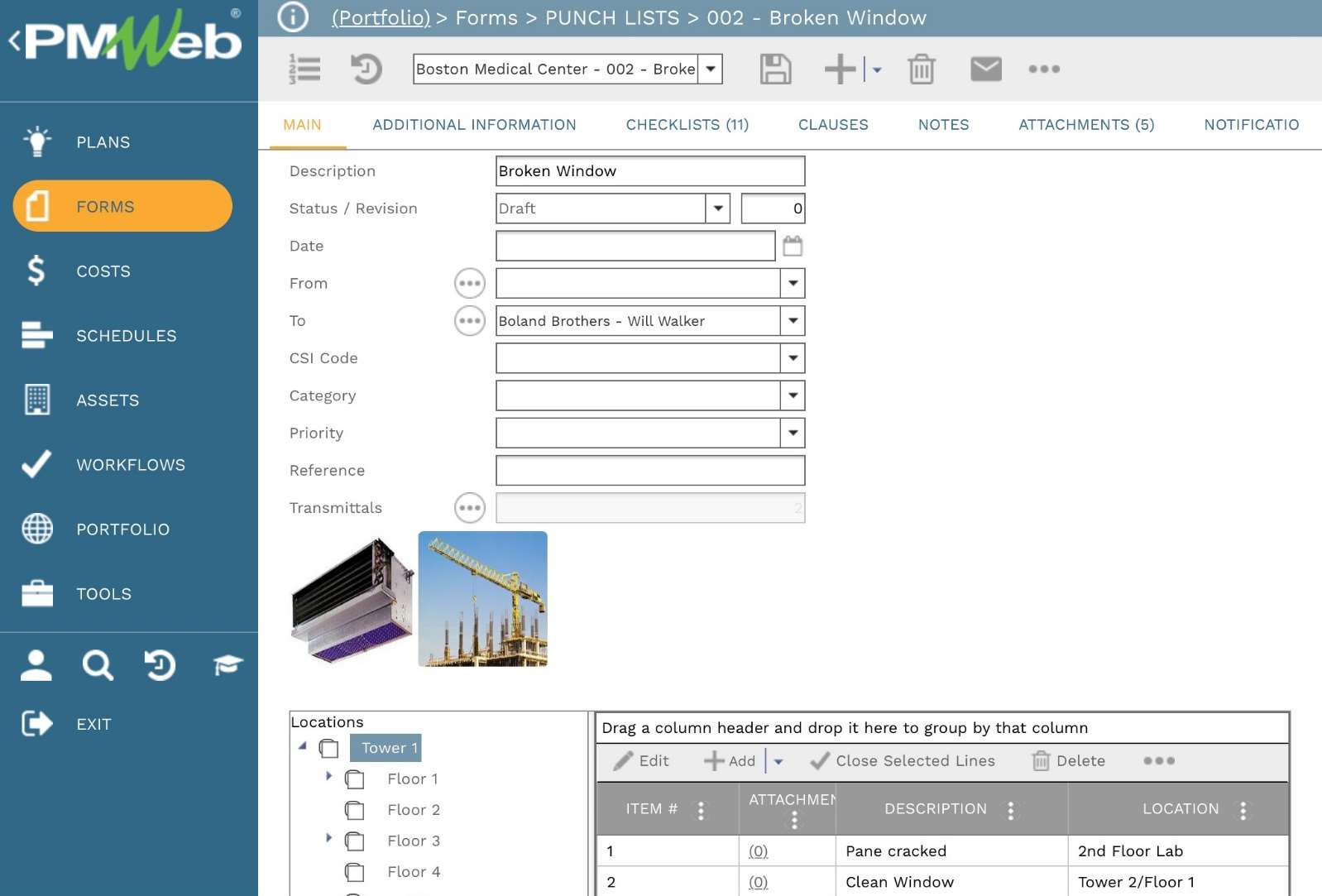Expand the Status Draft dropdown
Screen dimensions: 1322x896
717,208
